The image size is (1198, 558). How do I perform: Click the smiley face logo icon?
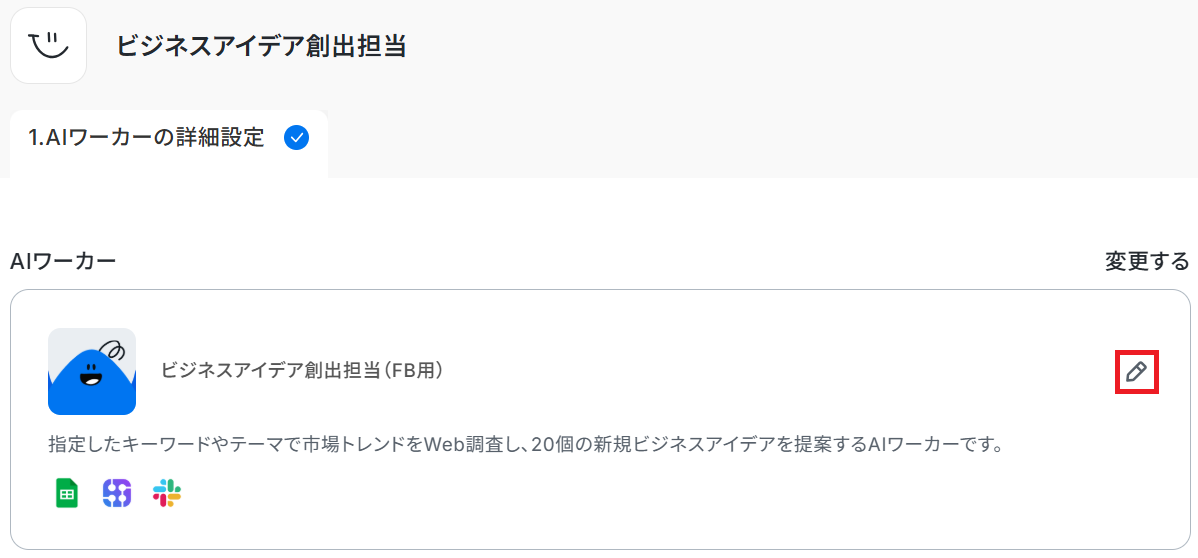48,46
